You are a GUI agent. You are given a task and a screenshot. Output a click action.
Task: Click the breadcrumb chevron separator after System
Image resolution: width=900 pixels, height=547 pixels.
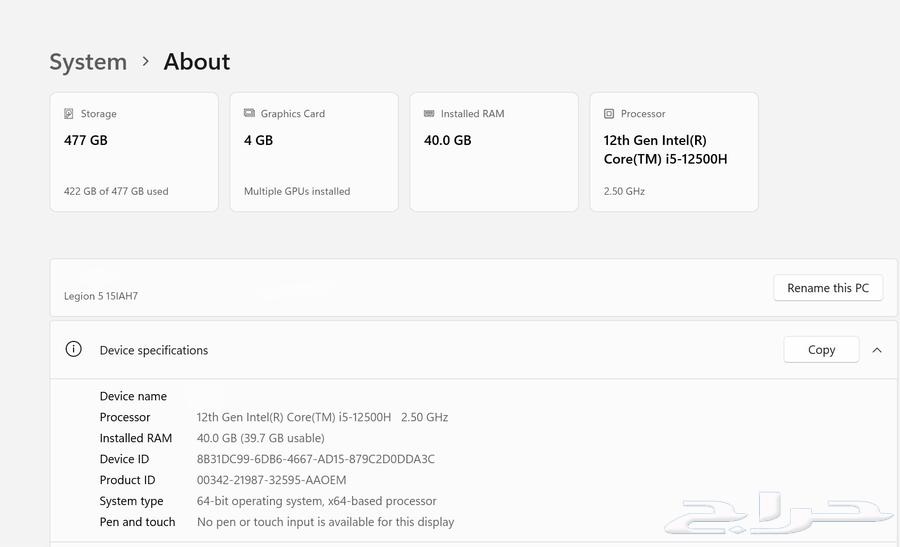click(x=146, y=61)
